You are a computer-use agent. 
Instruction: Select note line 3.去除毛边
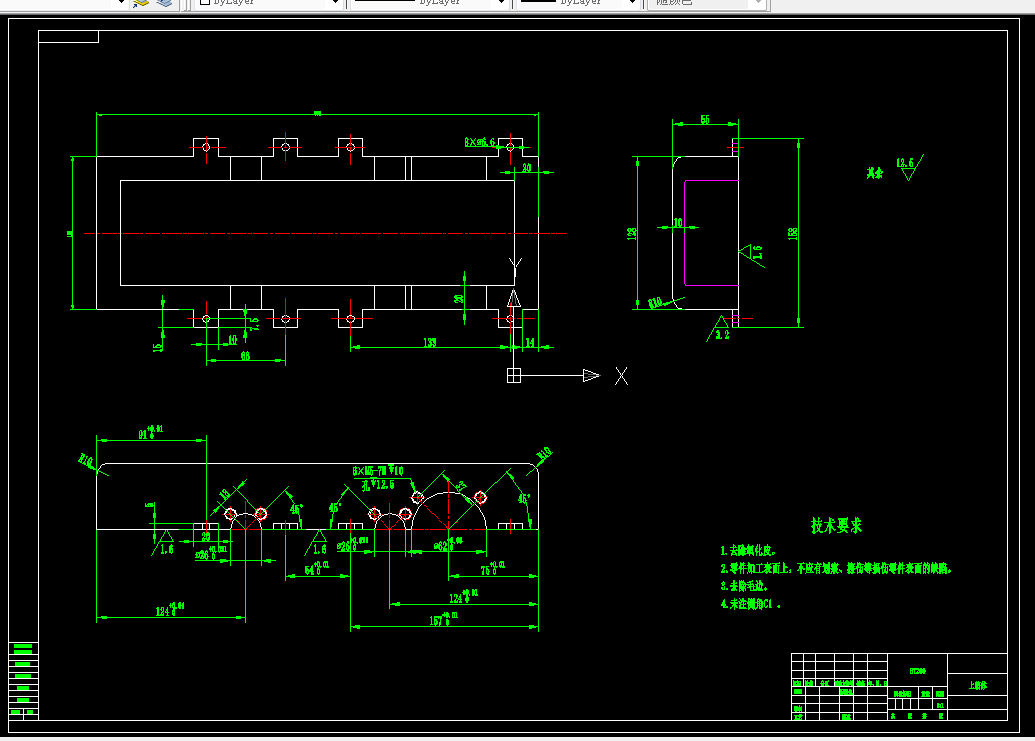(x=744, y=586)
